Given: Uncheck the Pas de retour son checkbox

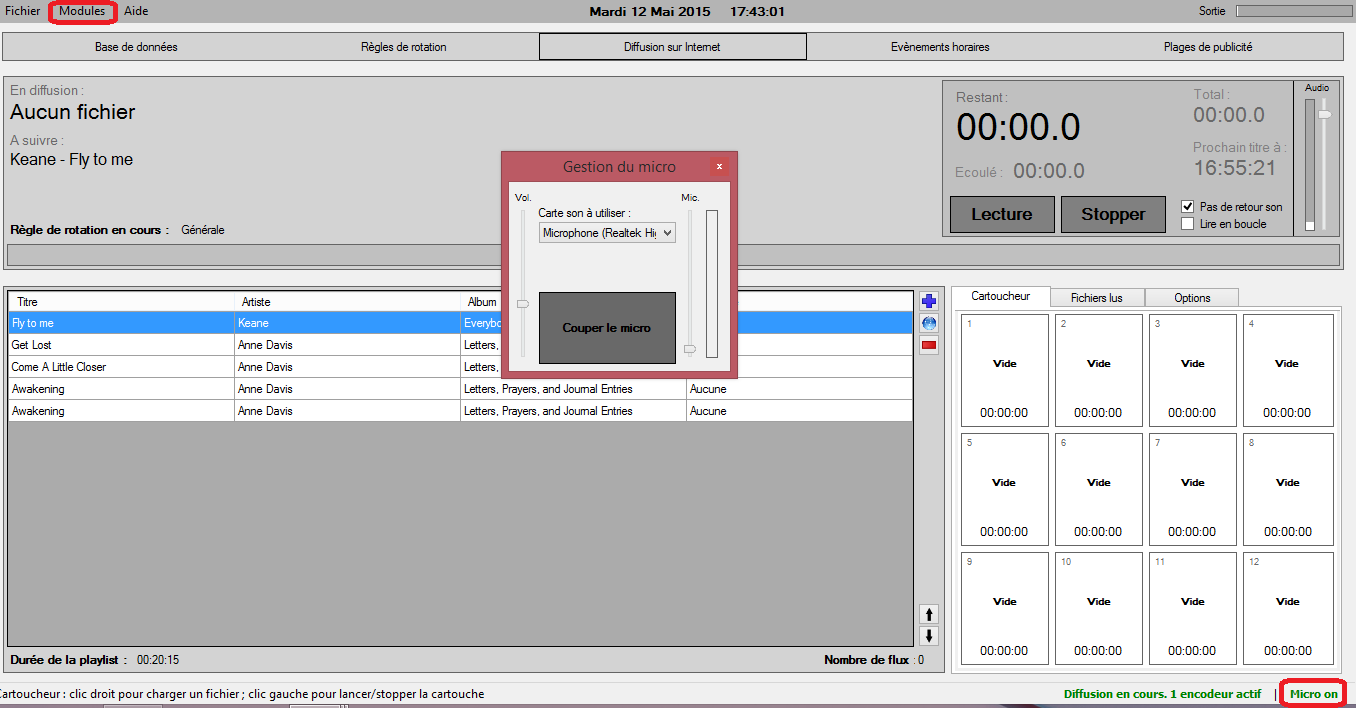Looking at the screenshot, I should [1188, 207].
